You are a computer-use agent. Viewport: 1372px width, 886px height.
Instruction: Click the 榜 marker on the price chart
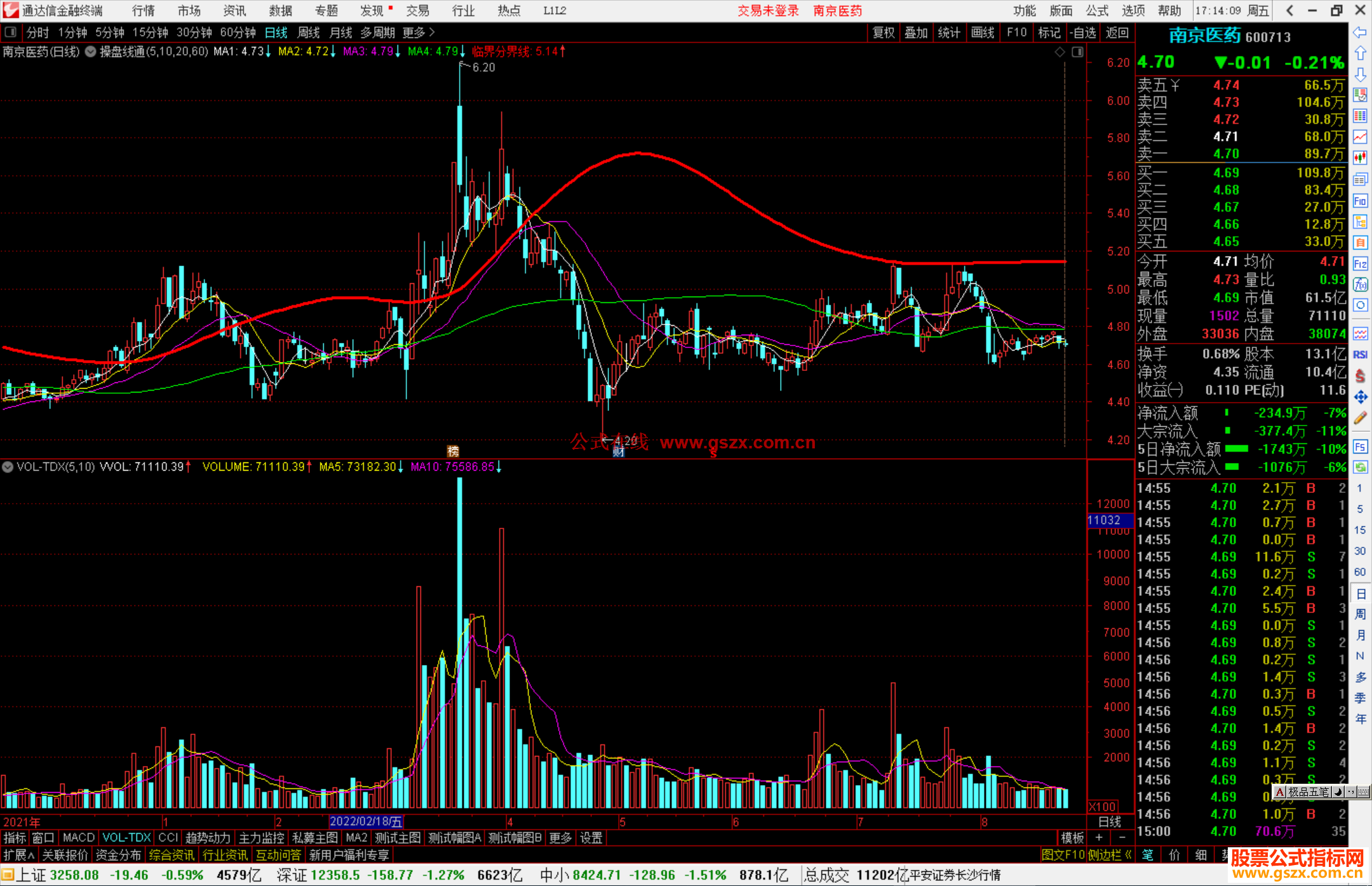(453, 451)
